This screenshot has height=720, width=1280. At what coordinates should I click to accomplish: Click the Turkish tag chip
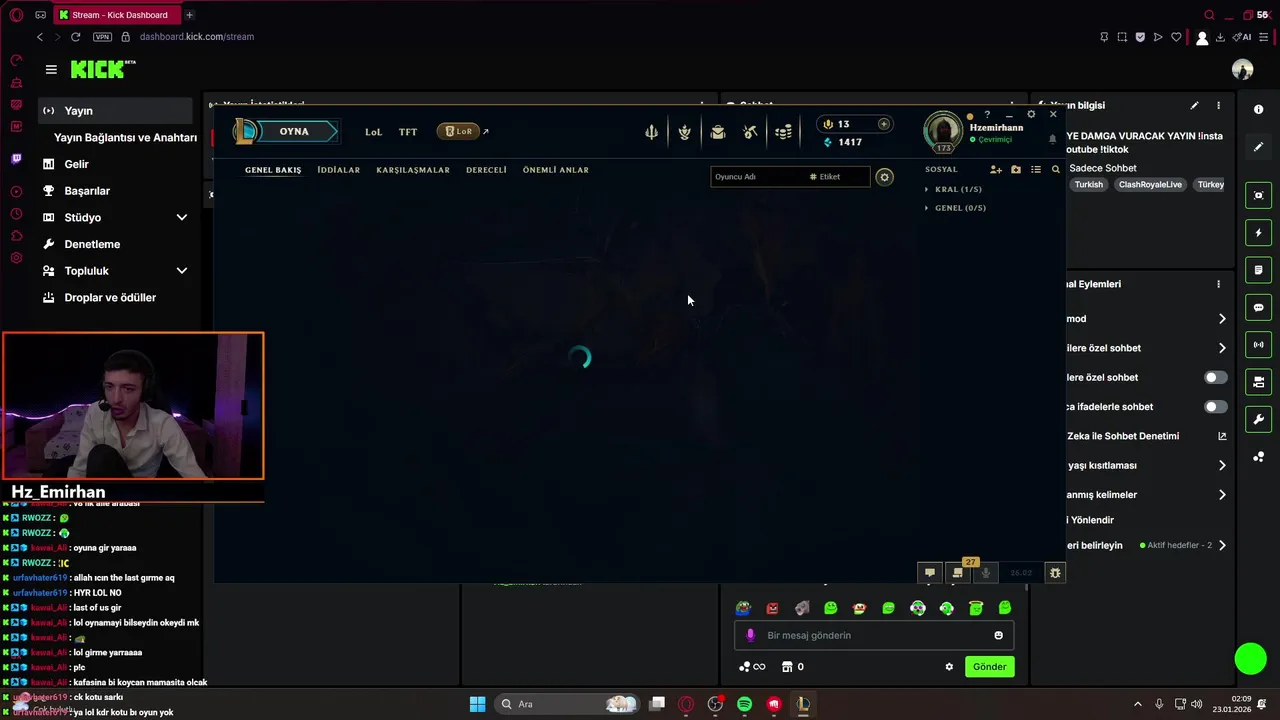click(1088, 185)
